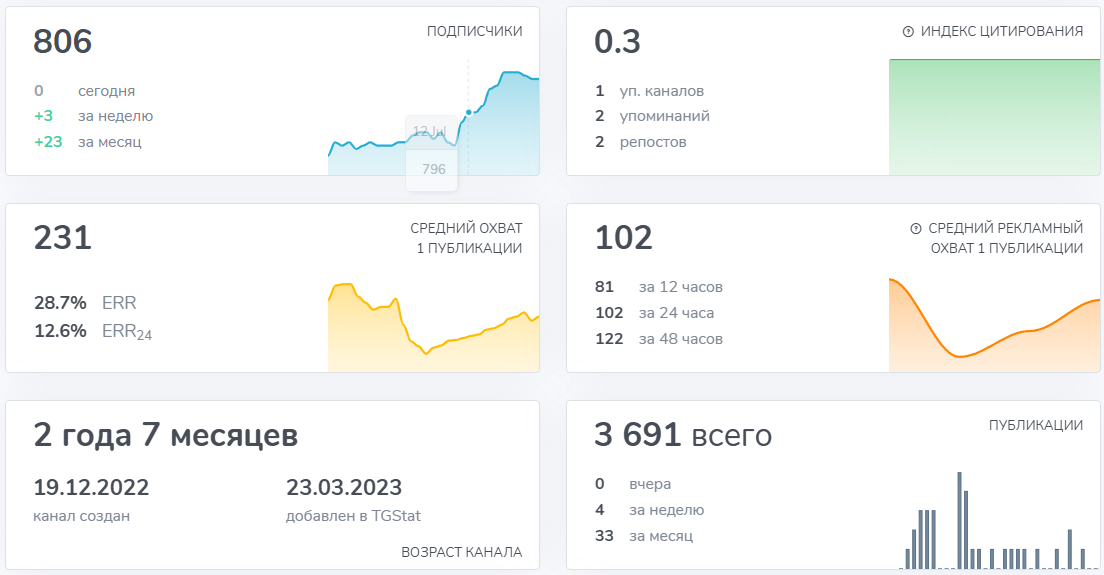Viewport: 1104px width, 575px height.
Task: Click the 2 упоминаний row
Action: [x=652, y=116]
